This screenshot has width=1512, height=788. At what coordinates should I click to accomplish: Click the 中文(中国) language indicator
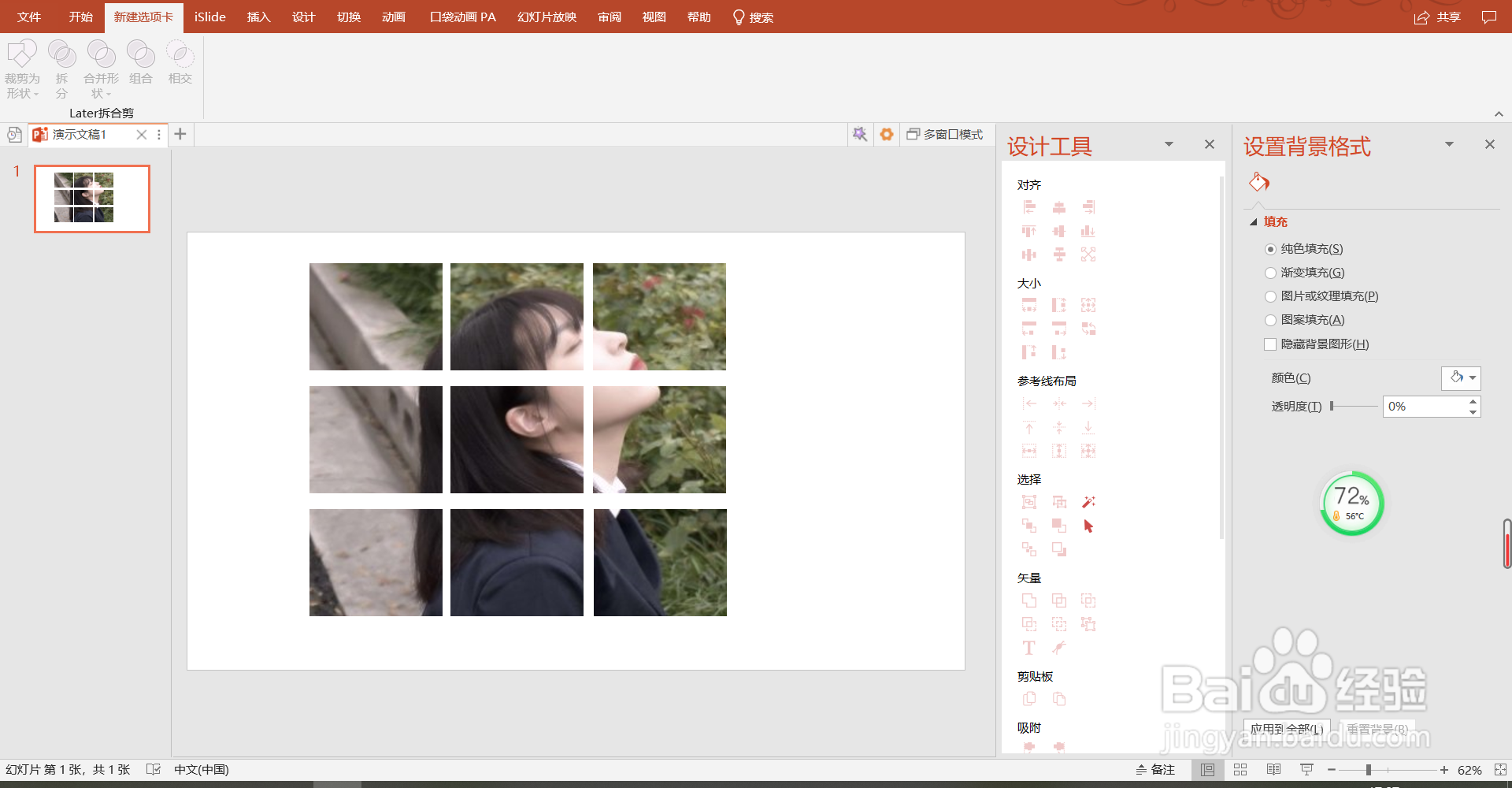pyautogui.click(x=202, y=770)
